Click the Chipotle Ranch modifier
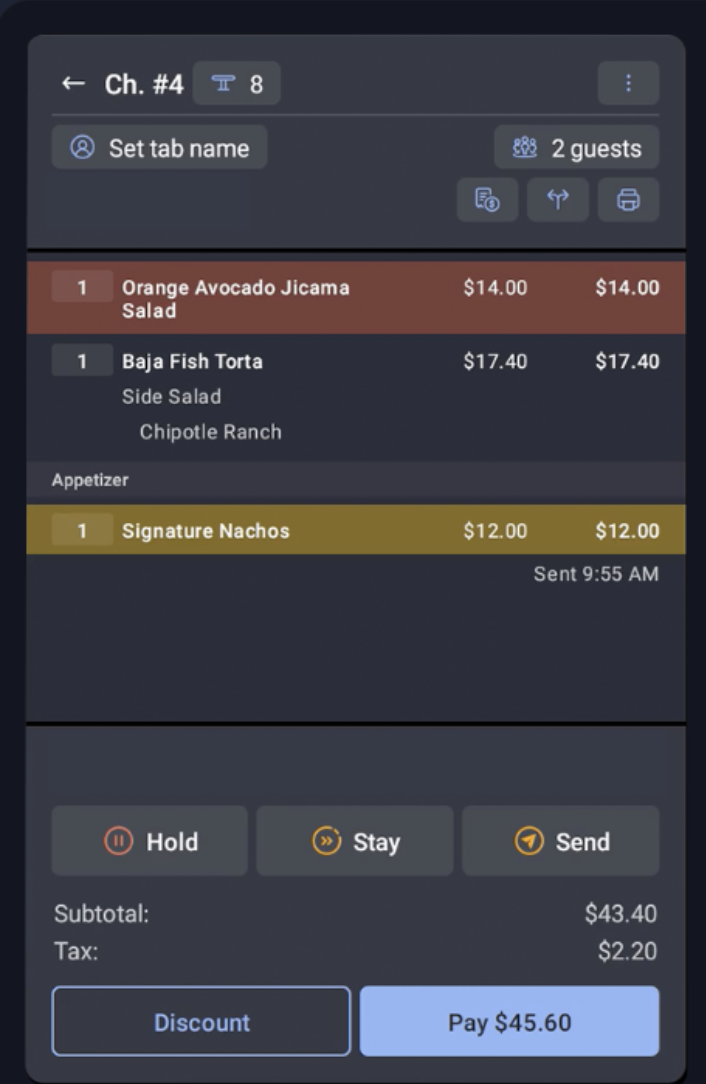The image size is (706, 1084). pos(210,432)
